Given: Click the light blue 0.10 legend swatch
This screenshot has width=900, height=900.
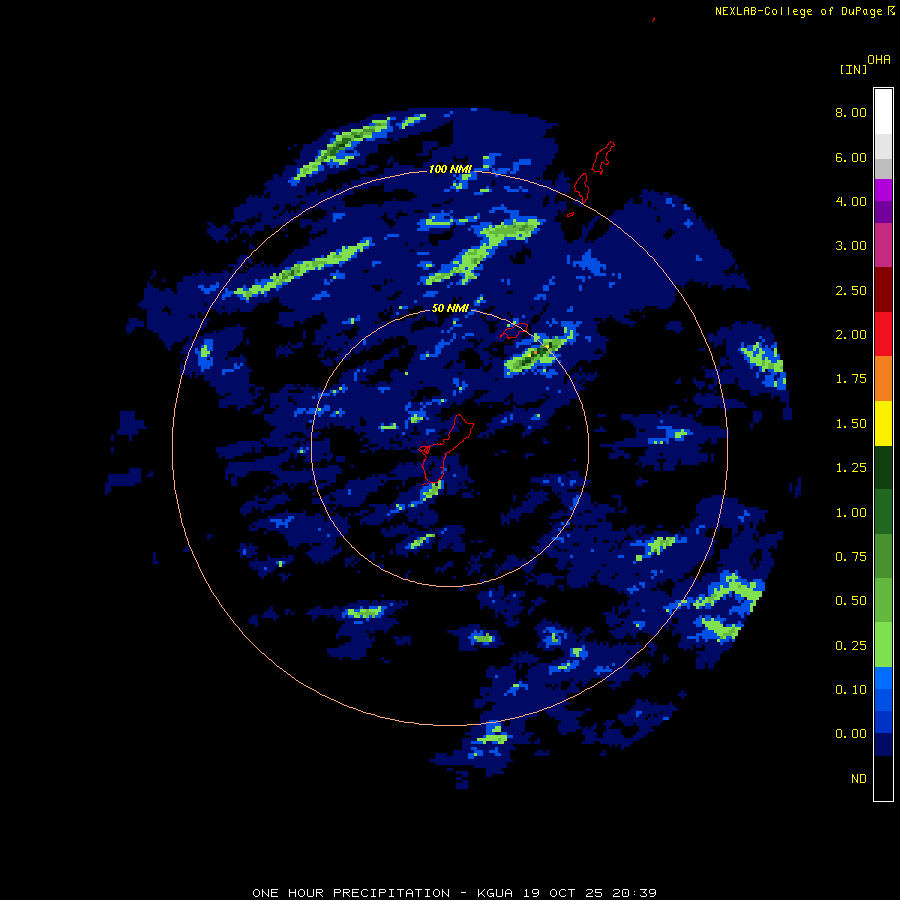Looking at the screenshot, I should [883, 678].
